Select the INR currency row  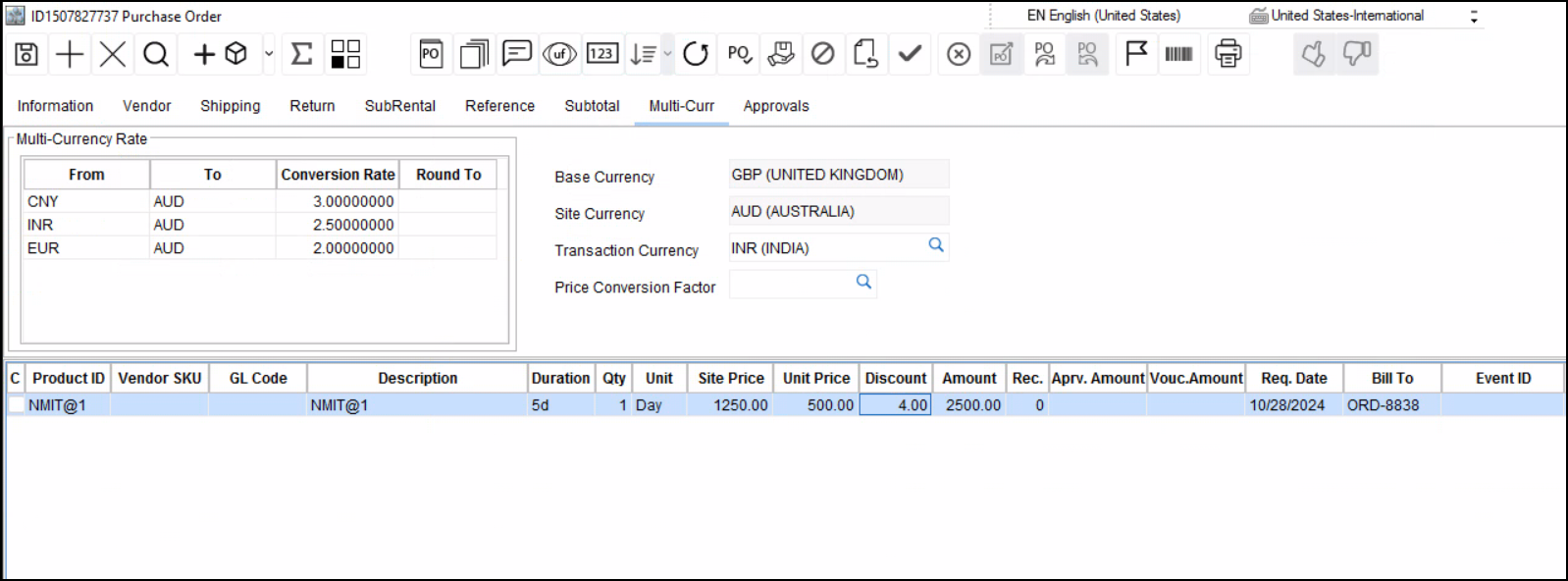click(260, 225)
